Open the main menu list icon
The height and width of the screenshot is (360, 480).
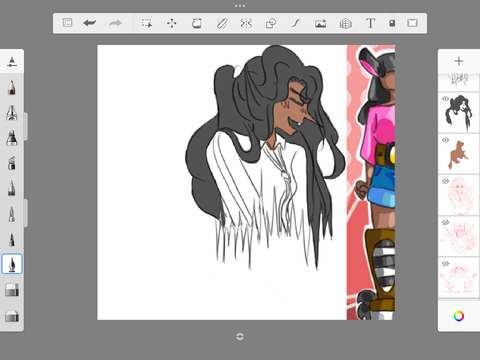[x=67, y=23]
